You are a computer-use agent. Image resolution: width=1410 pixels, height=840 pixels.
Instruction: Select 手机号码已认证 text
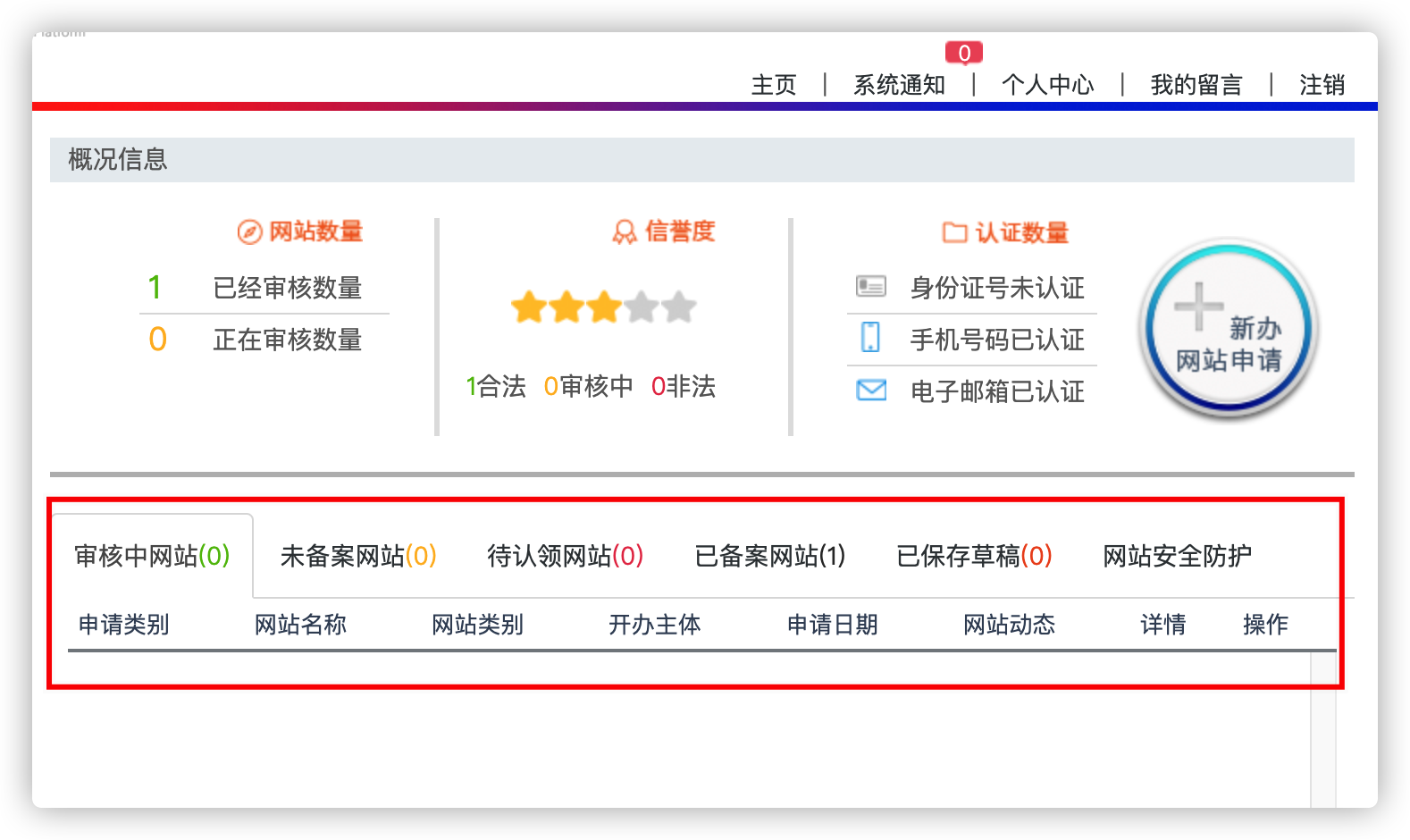[997, 340]
